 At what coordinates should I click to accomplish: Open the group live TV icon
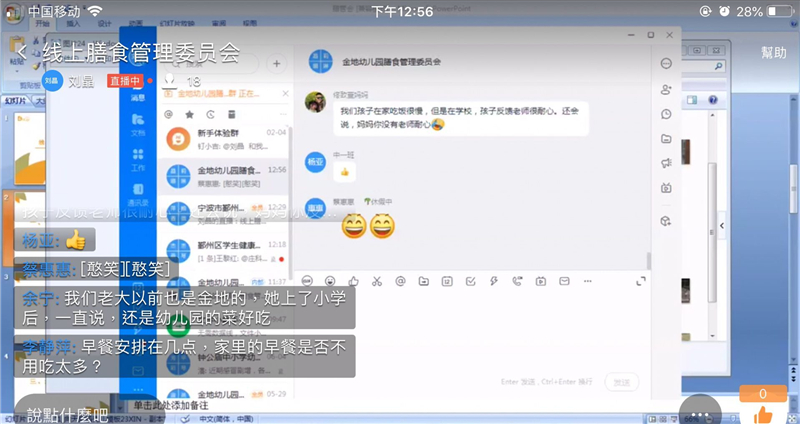666,188
